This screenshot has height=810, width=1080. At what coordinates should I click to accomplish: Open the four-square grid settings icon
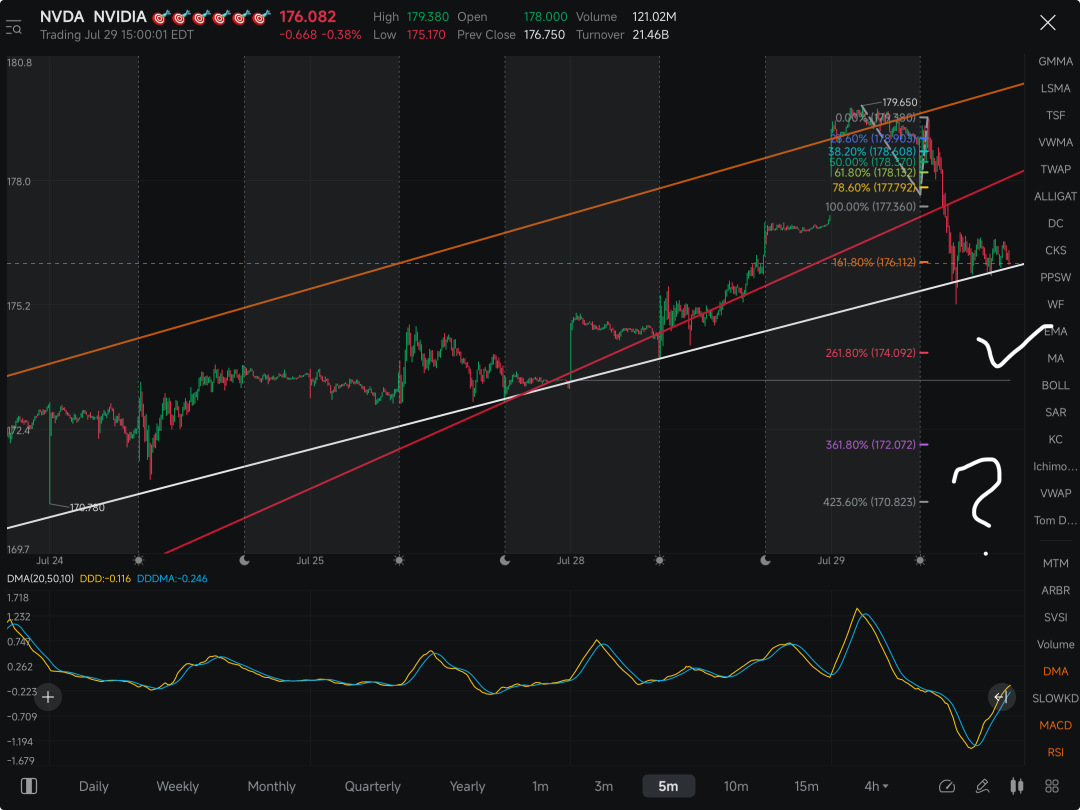[x=1052, y=786]
